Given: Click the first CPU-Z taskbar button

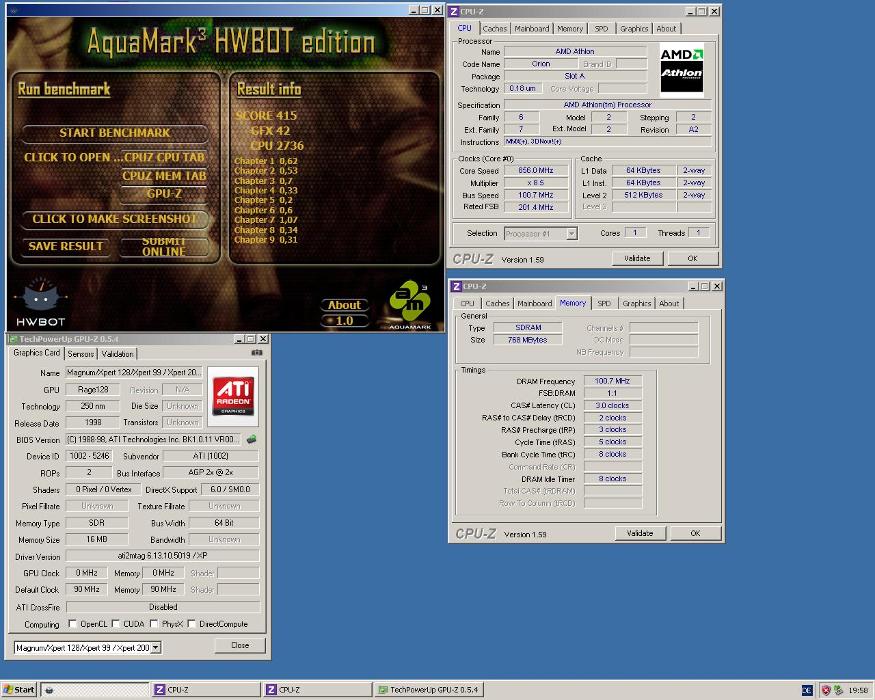Looking at the screenshot, I should (x=206, y=690).
